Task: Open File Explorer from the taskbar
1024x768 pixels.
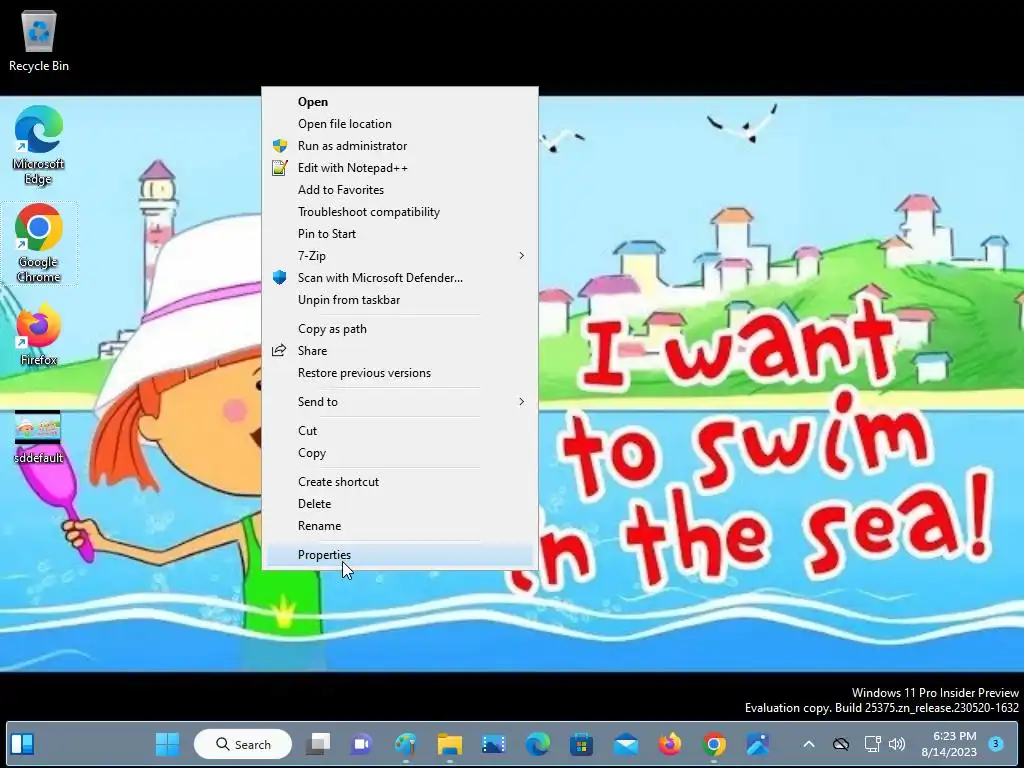Action: (x=449, y=744)
